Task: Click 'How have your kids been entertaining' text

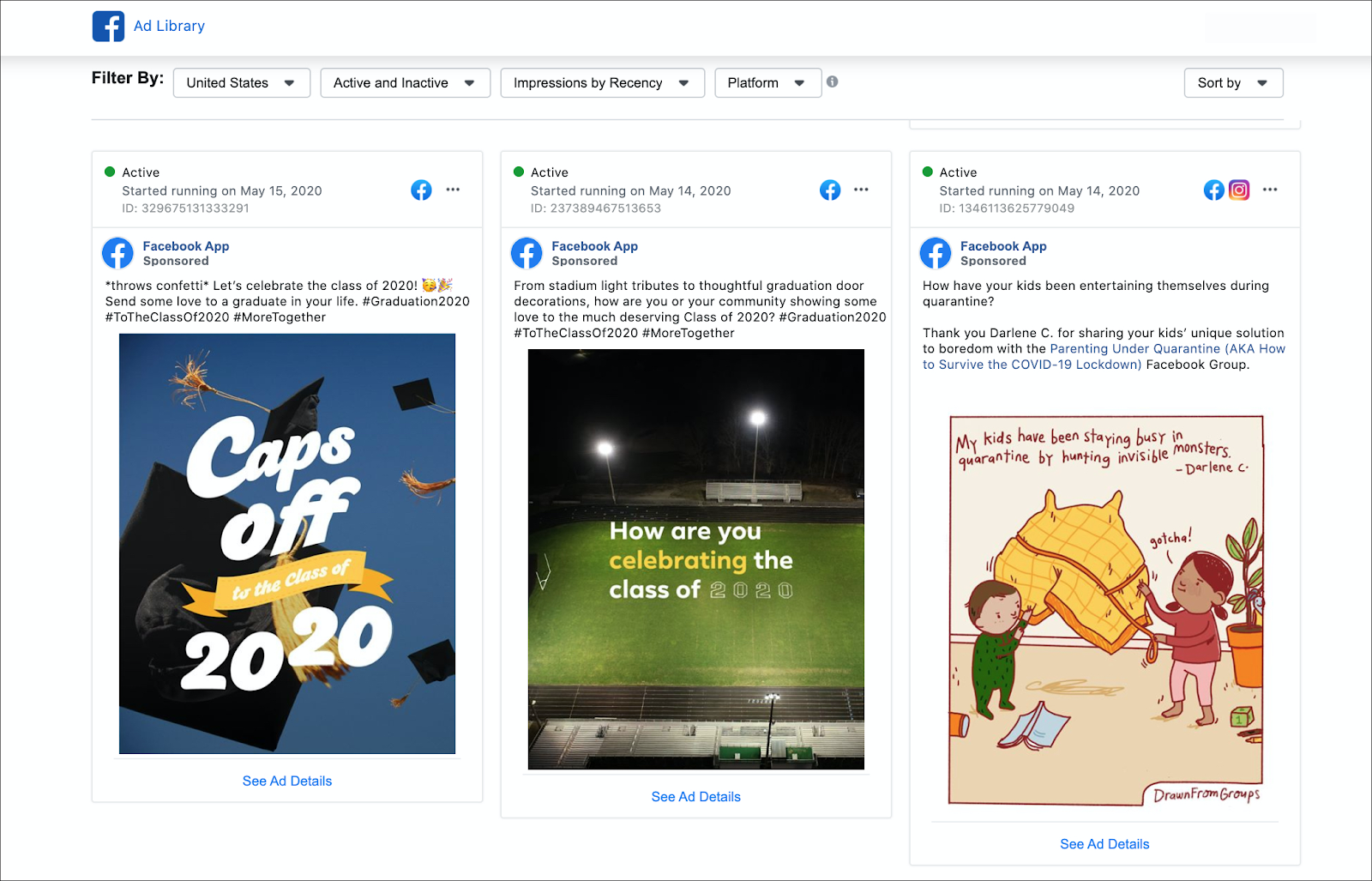Action: [1096, 293]
